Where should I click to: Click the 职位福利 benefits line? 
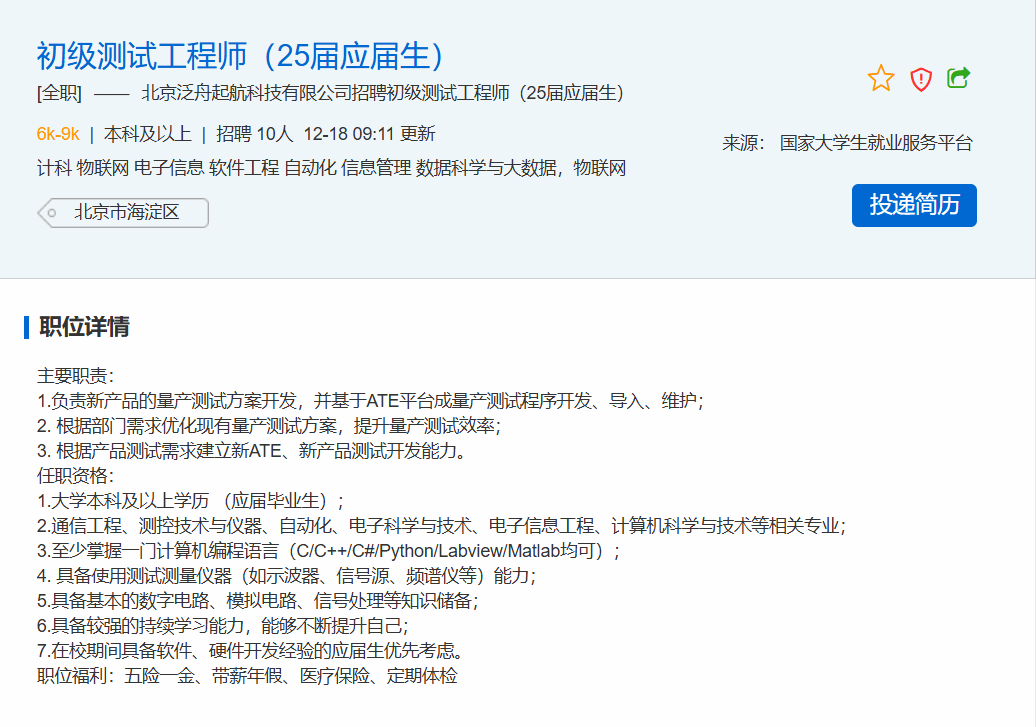pos(247,676)
